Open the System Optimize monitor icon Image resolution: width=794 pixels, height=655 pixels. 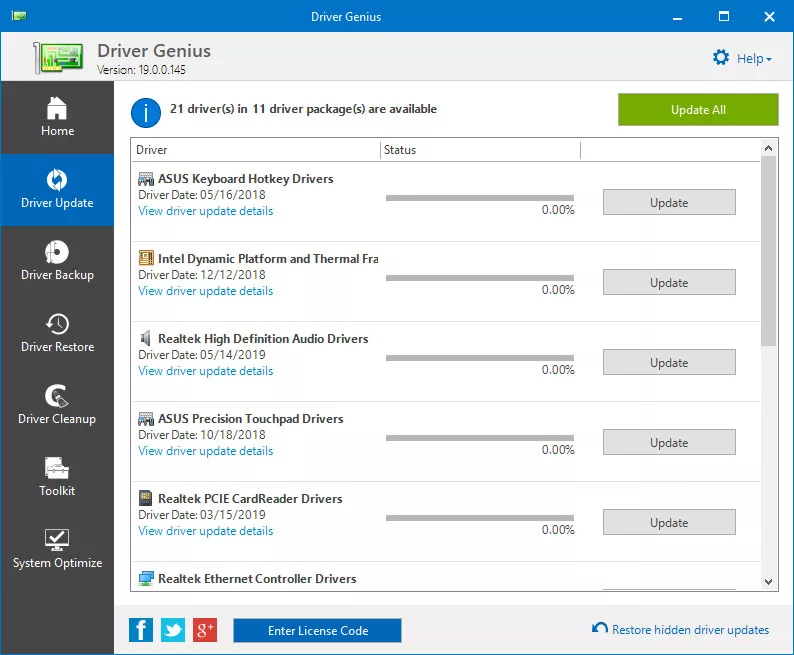[x=57, y=540]
